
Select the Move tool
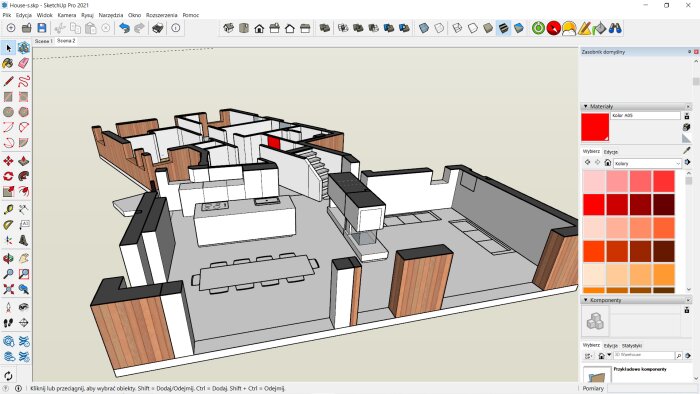point(8,161)
